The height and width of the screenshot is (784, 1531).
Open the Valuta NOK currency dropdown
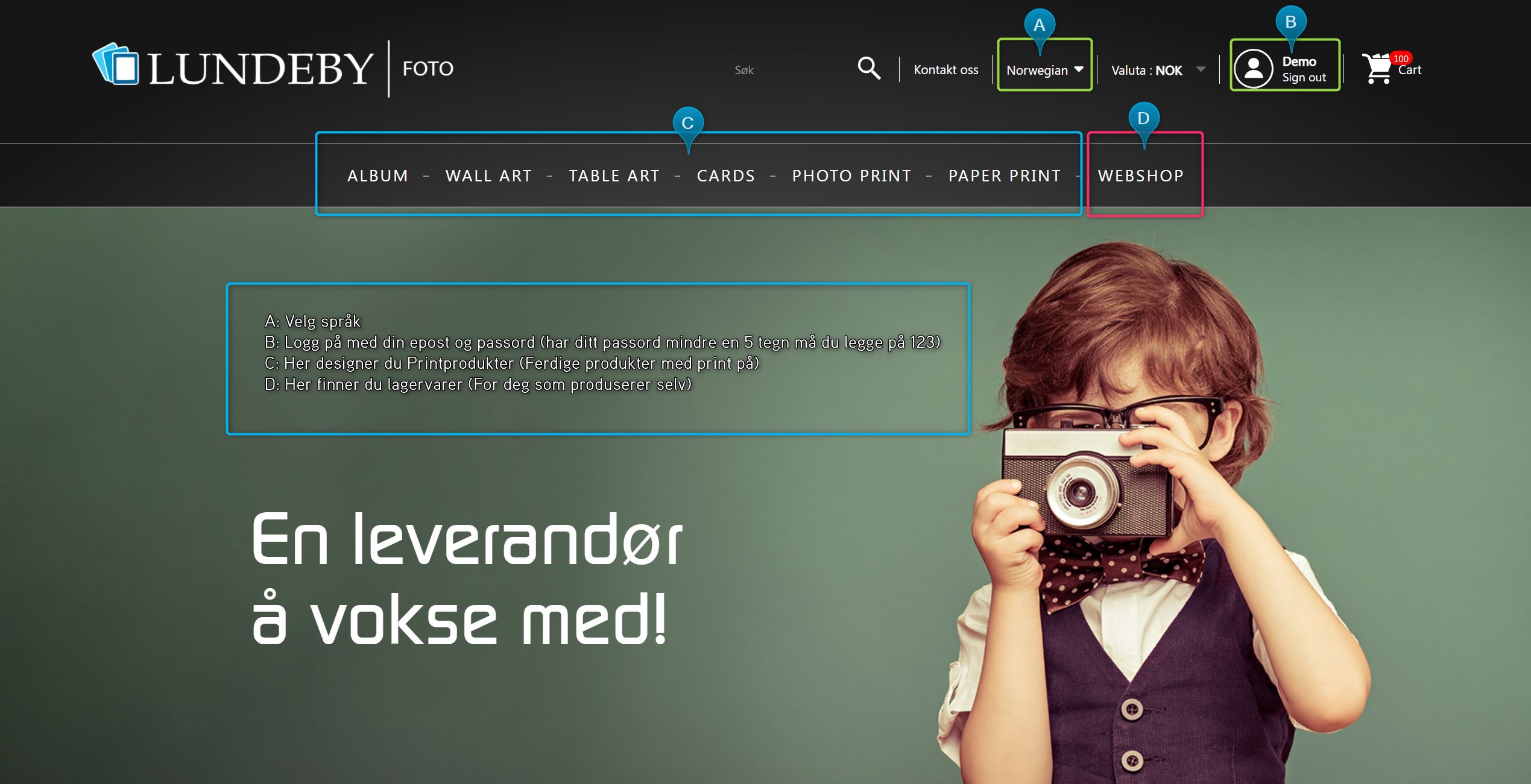[1146, 71]
